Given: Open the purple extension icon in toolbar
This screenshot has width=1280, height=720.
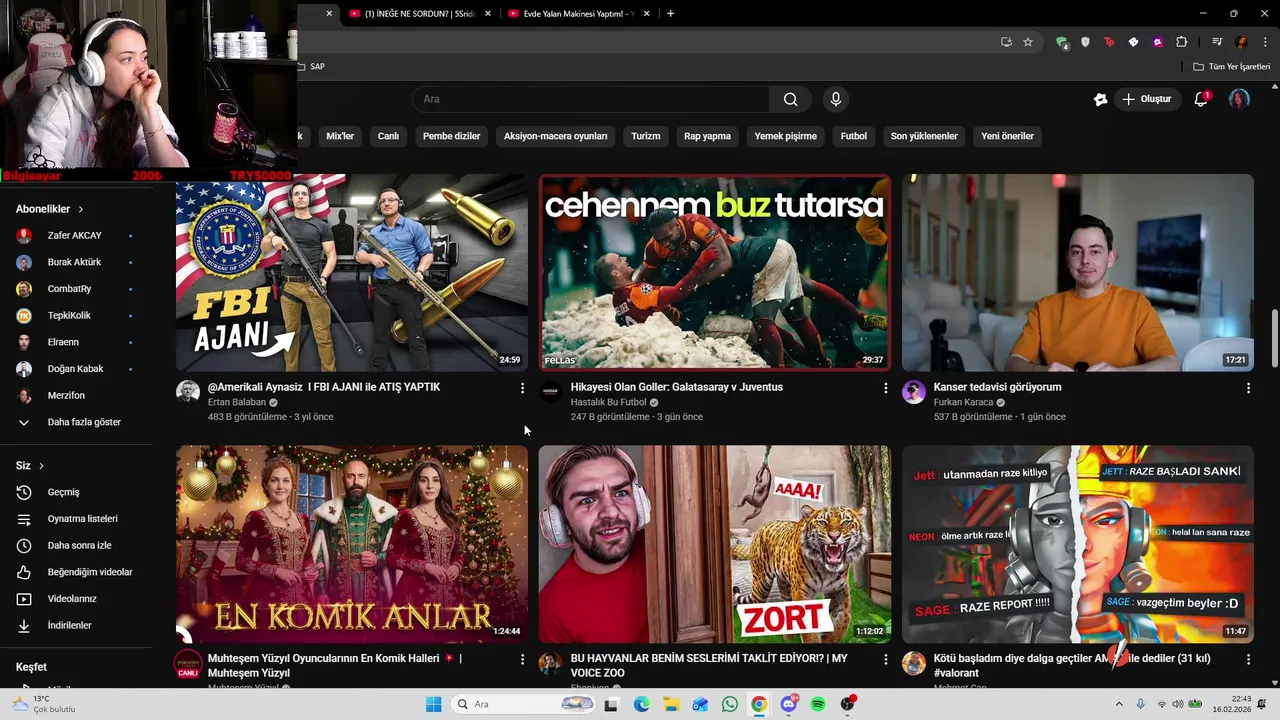Looking at the screenshot, I should 1157,42.
